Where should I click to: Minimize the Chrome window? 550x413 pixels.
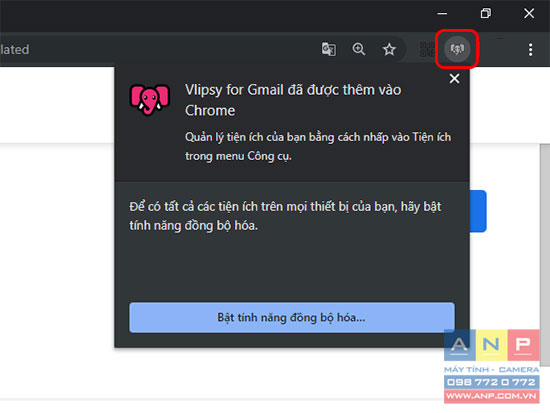(442, 14)
